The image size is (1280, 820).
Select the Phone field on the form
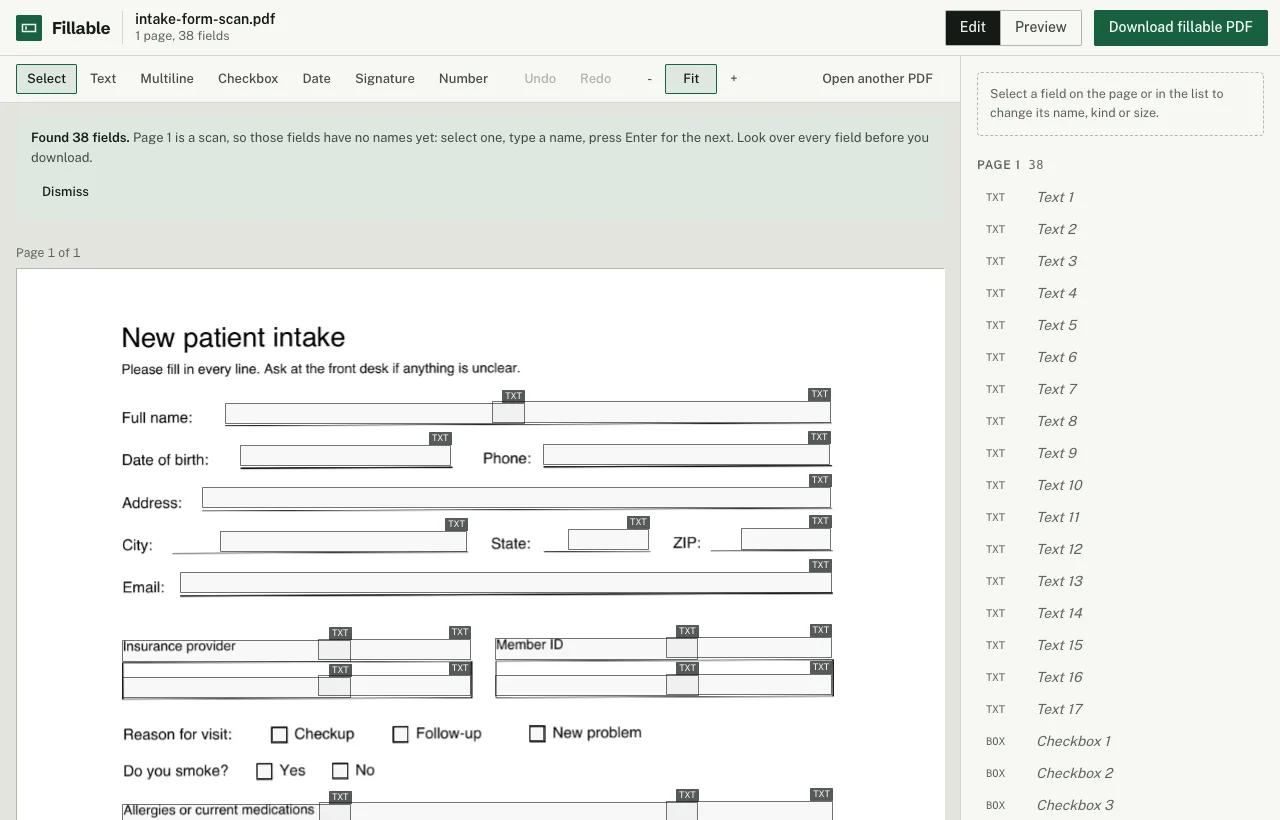tap(686, 455)
